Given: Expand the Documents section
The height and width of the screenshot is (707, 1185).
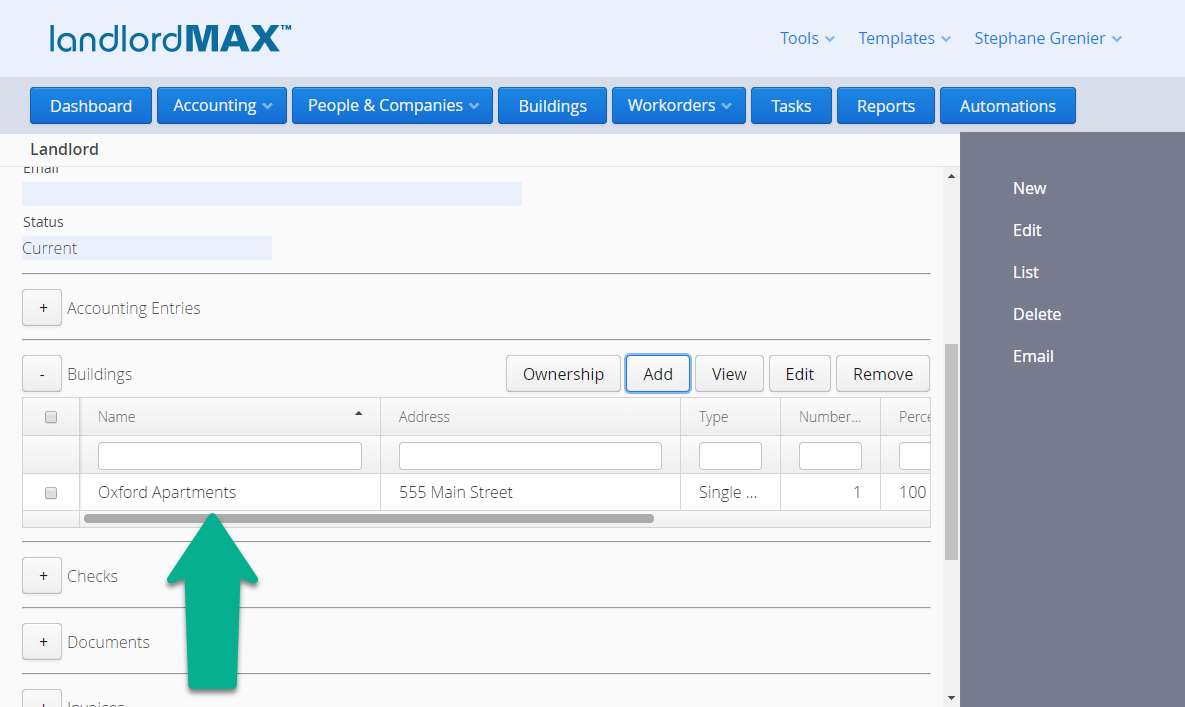Looking at the screenshot, I should (x=42, y=642).
